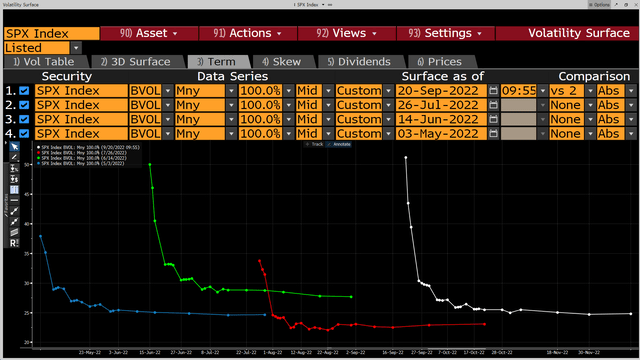This screenshot has height=360, width=640.
Task: Open calendar picker for 20-Sep-2022 date
Action: tap(493, 91)
